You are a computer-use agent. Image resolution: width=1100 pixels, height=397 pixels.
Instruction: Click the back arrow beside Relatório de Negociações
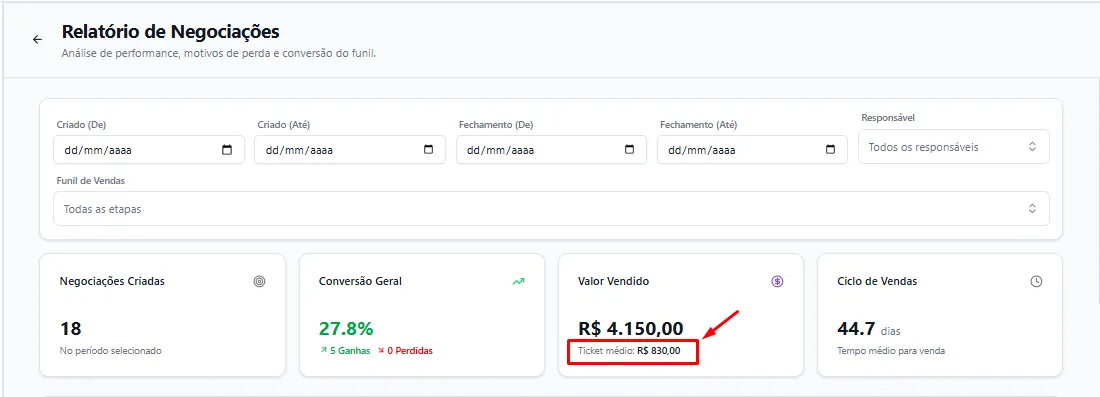[x=37, y=40]
